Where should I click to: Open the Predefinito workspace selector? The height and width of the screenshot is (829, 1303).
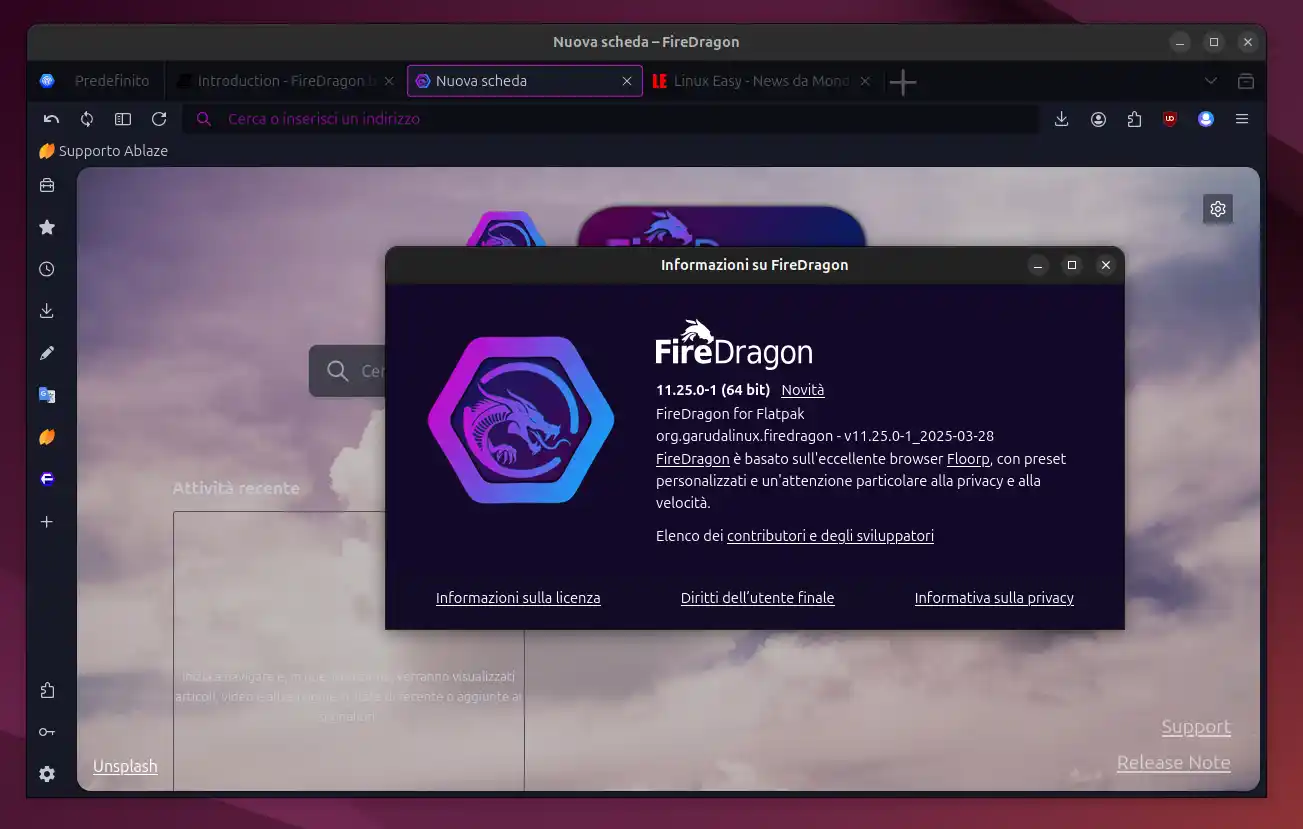point(112,81)
